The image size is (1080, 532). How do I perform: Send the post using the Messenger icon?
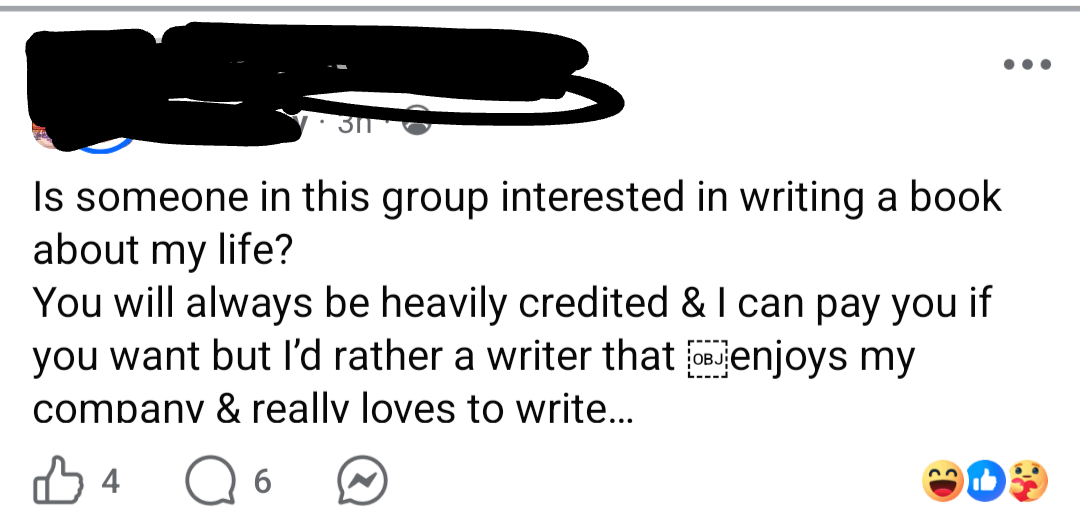click(359, 482)
